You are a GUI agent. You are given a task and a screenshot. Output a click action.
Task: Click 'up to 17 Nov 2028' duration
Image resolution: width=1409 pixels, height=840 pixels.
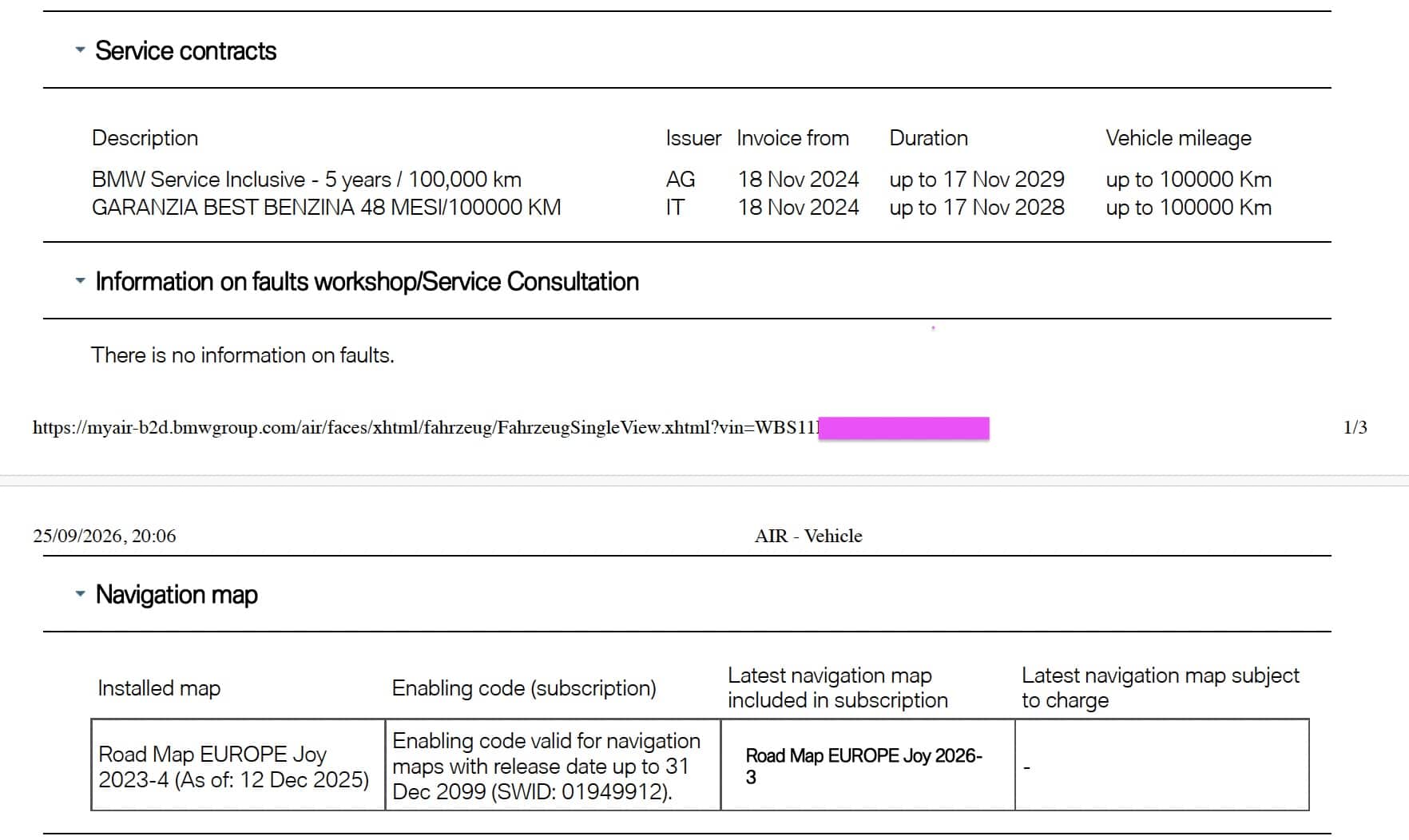(977, 208)
